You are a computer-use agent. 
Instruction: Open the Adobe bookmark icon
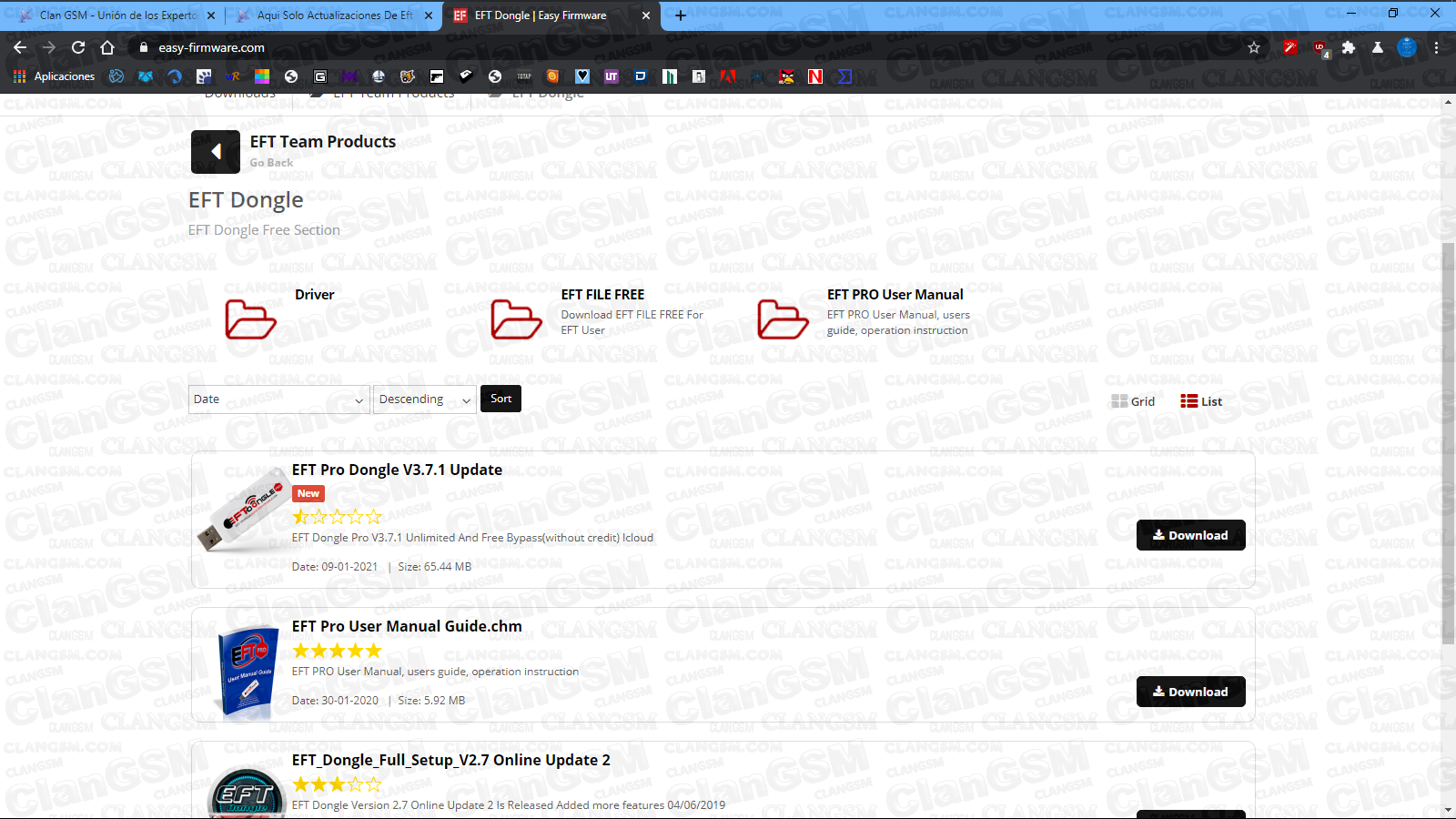click(728, 76)
